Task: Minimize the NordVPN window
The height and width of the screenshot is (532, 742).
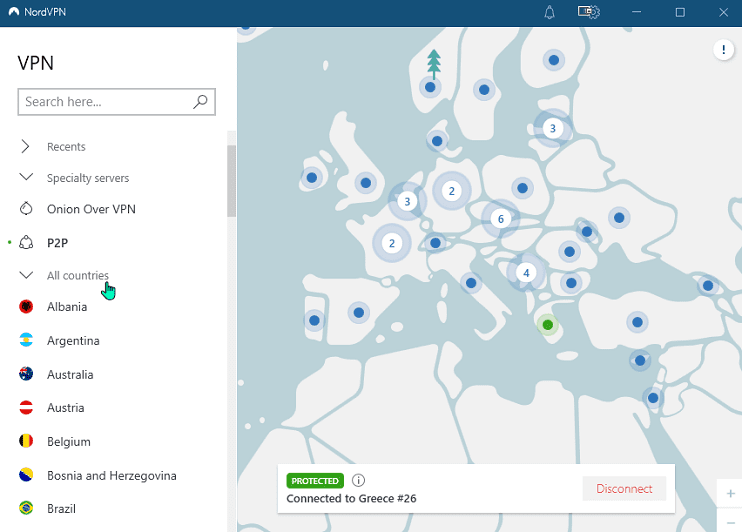Action: [636, 12]
